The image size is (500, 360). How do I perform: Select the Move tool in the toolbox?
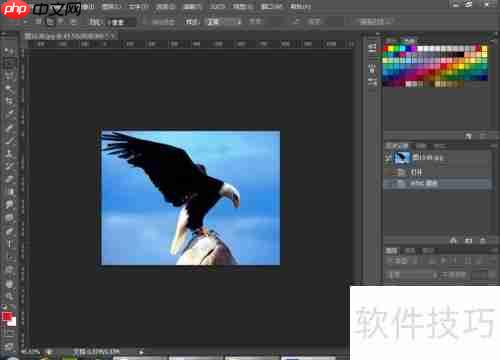coord(9,51)
